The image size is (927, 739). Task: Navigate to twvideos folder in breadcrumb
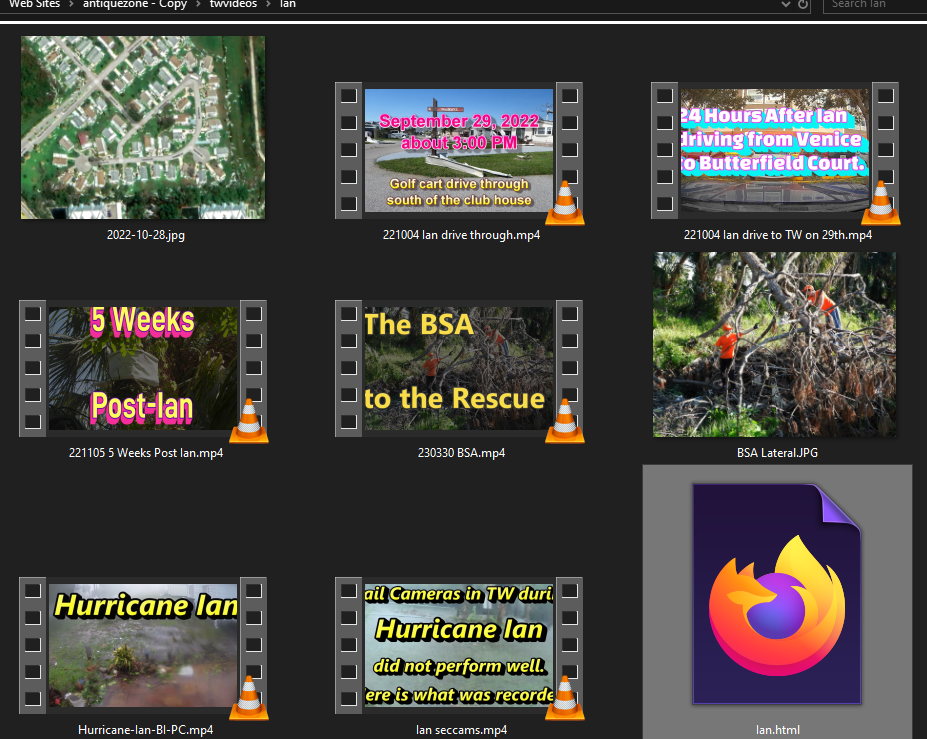click(x=232, y=5)
